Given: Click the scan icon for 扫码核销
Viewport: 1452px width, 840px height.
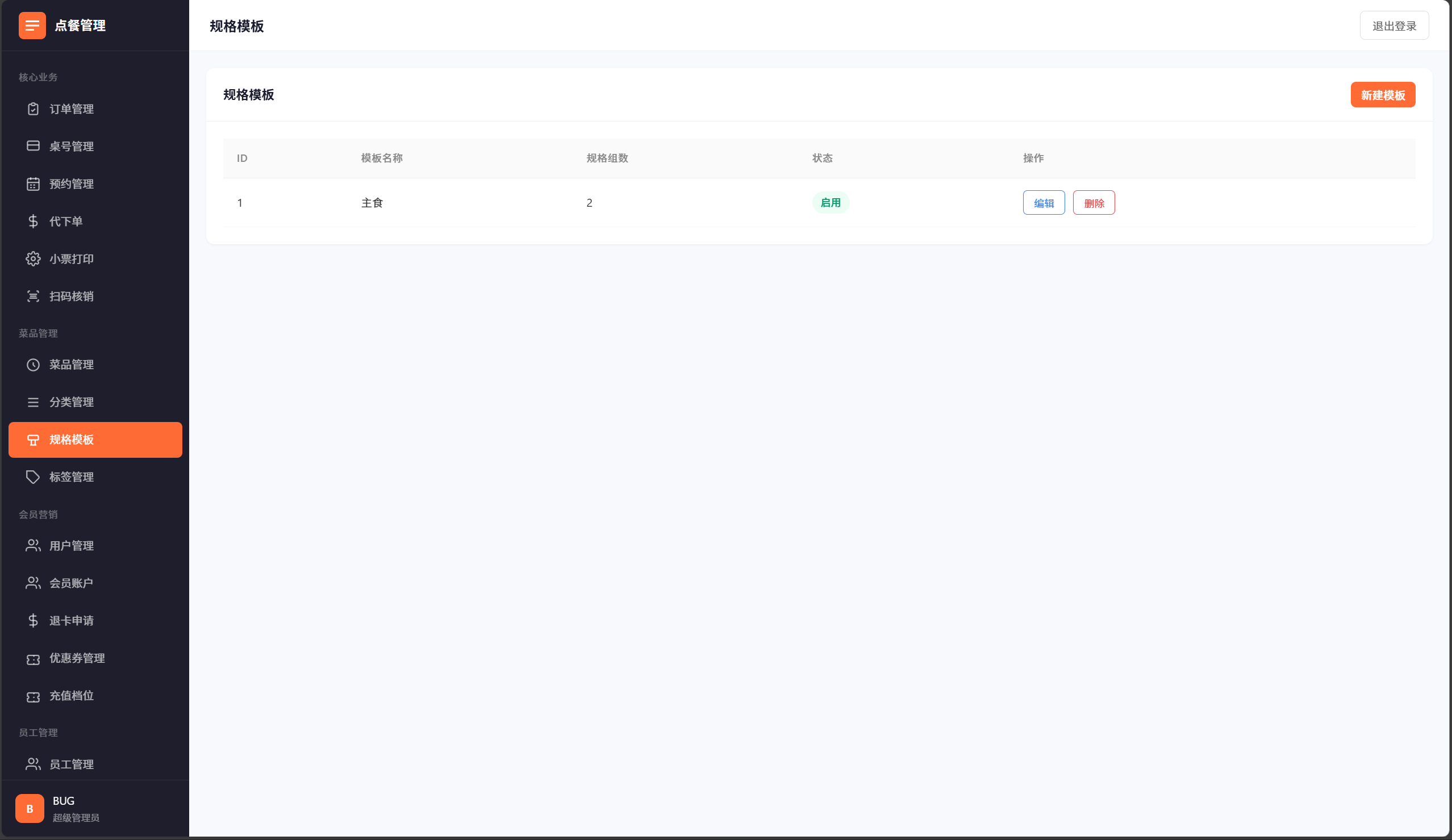Looking at the screenshot, I should [x=33, y=296].
